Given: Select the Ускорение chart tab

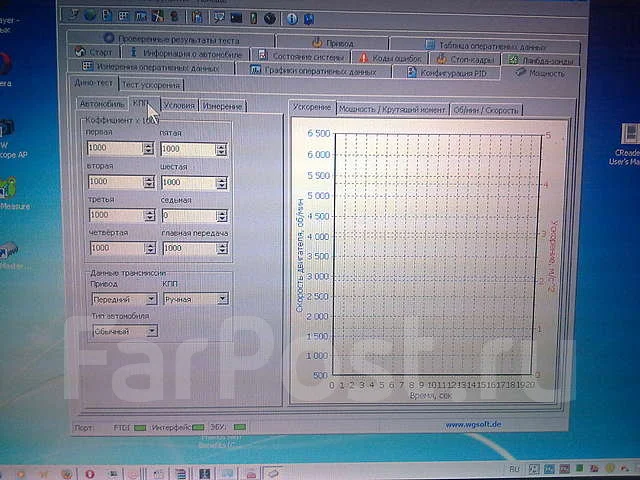Looking at the screenshot, I should [312, 107].
